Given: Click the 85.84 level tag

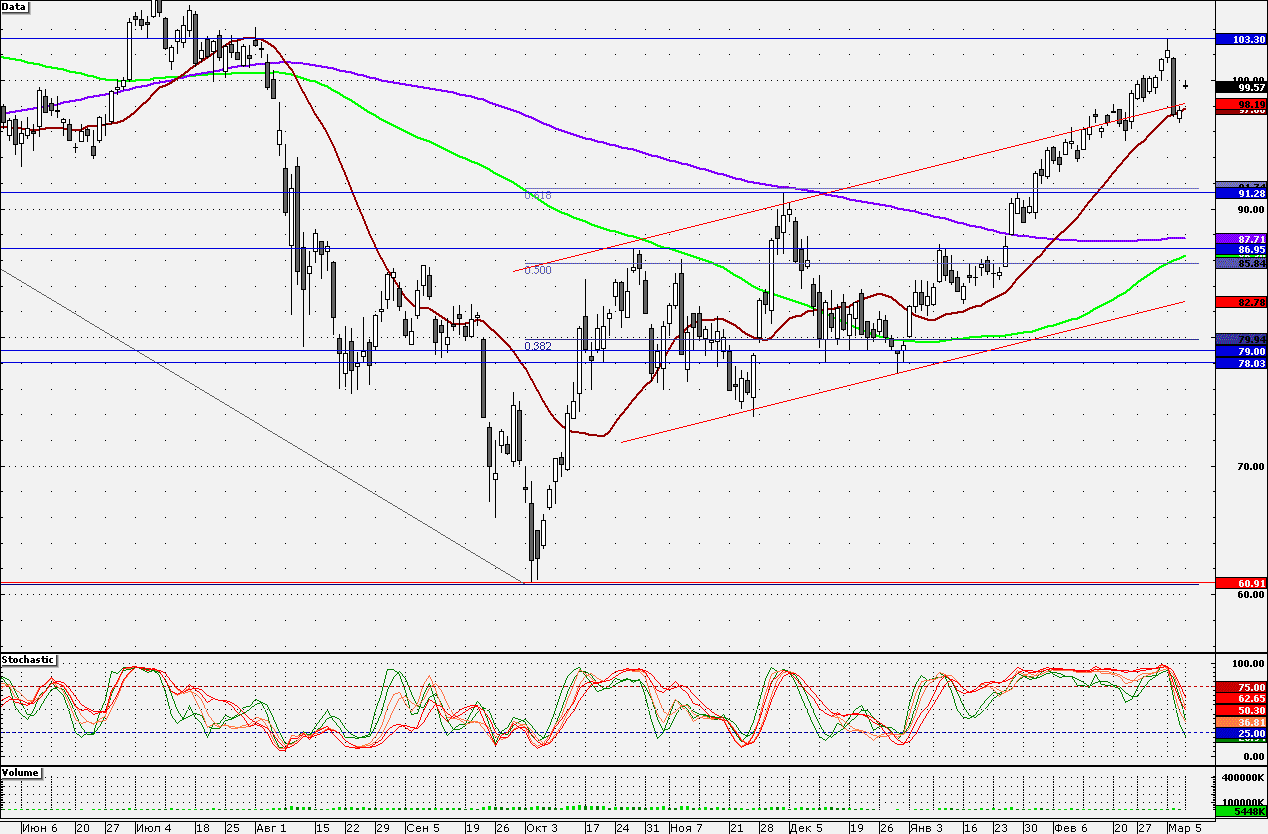Looking at the screenshot, I should pos(1241,263).
